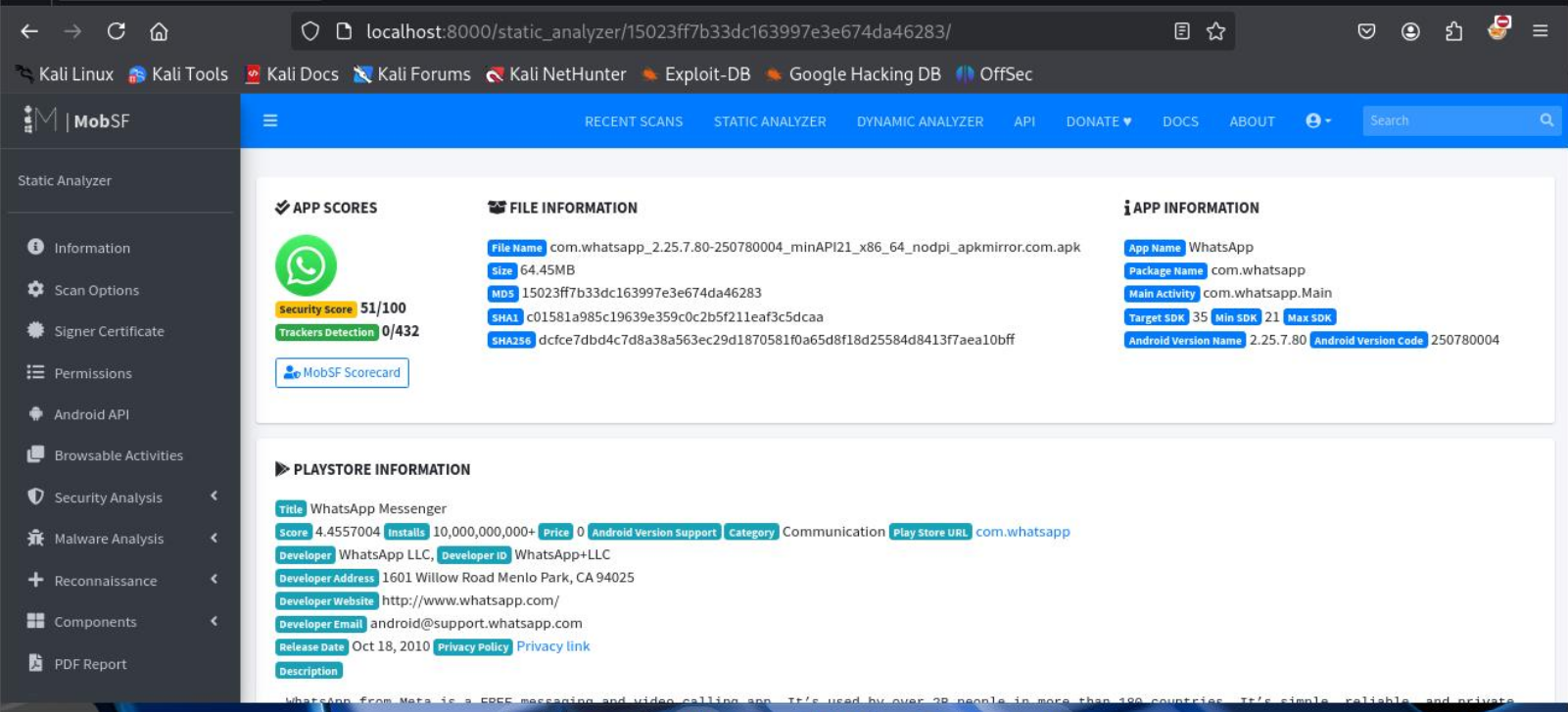This screenshot has width=1568, height=712.
Task: Click into the Search field
Action: coord(1449,120)
